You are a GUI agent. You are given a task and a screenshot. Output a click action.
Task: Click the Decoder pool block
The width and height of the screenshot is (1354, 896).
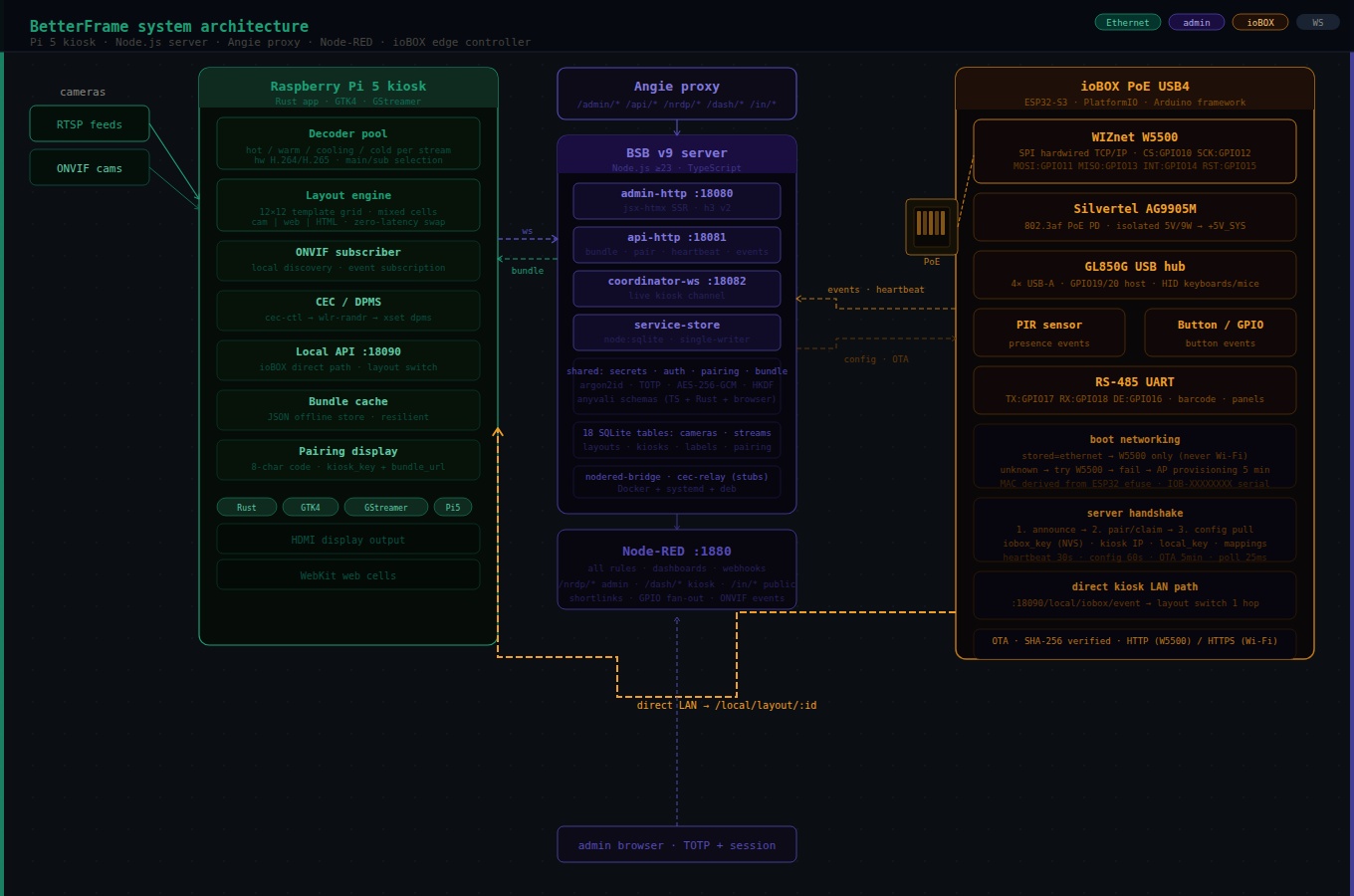tap(348, 143)
